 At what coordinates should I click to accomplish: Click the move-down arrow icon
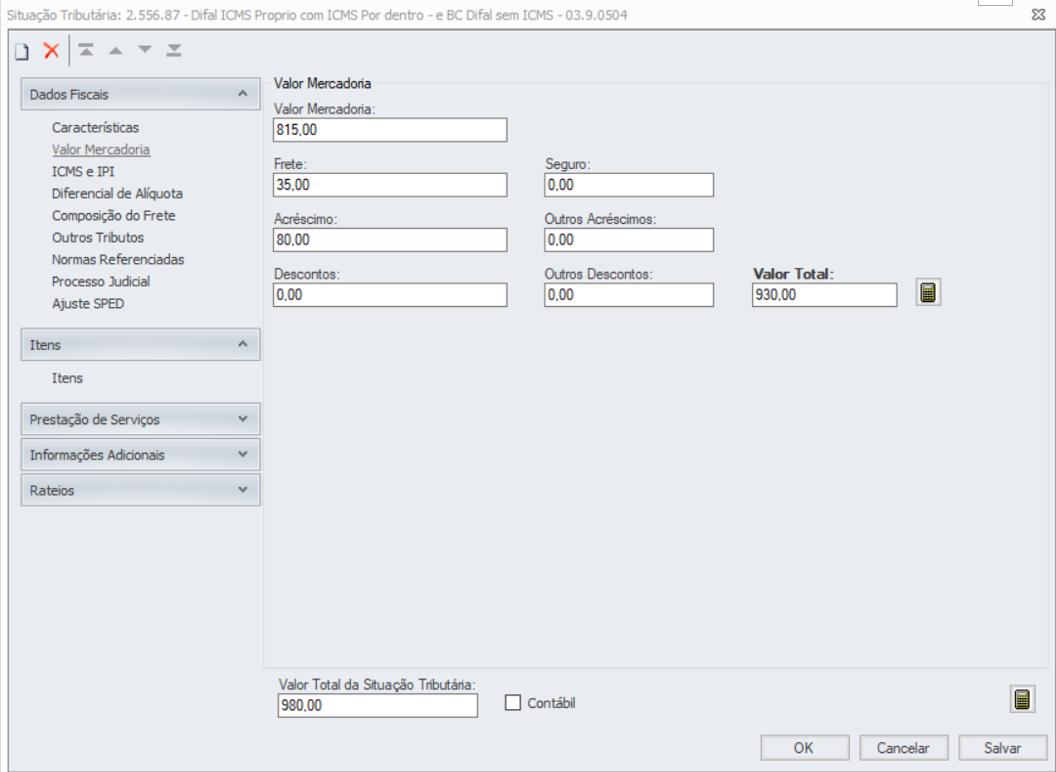pos(145,50)
